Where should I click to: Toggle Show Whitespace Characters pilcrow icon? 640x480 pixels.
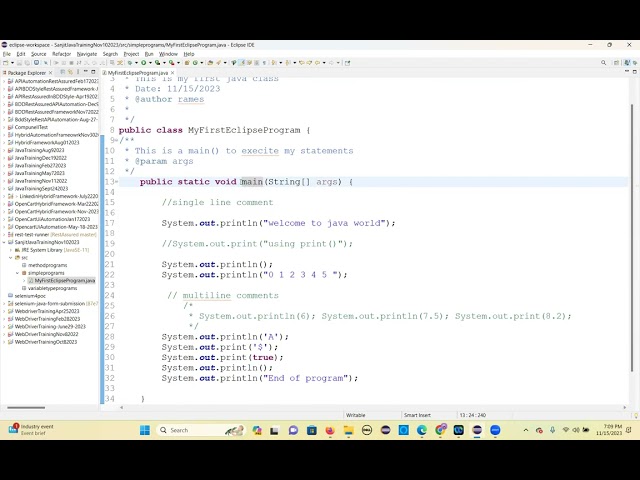pos(264,63)
